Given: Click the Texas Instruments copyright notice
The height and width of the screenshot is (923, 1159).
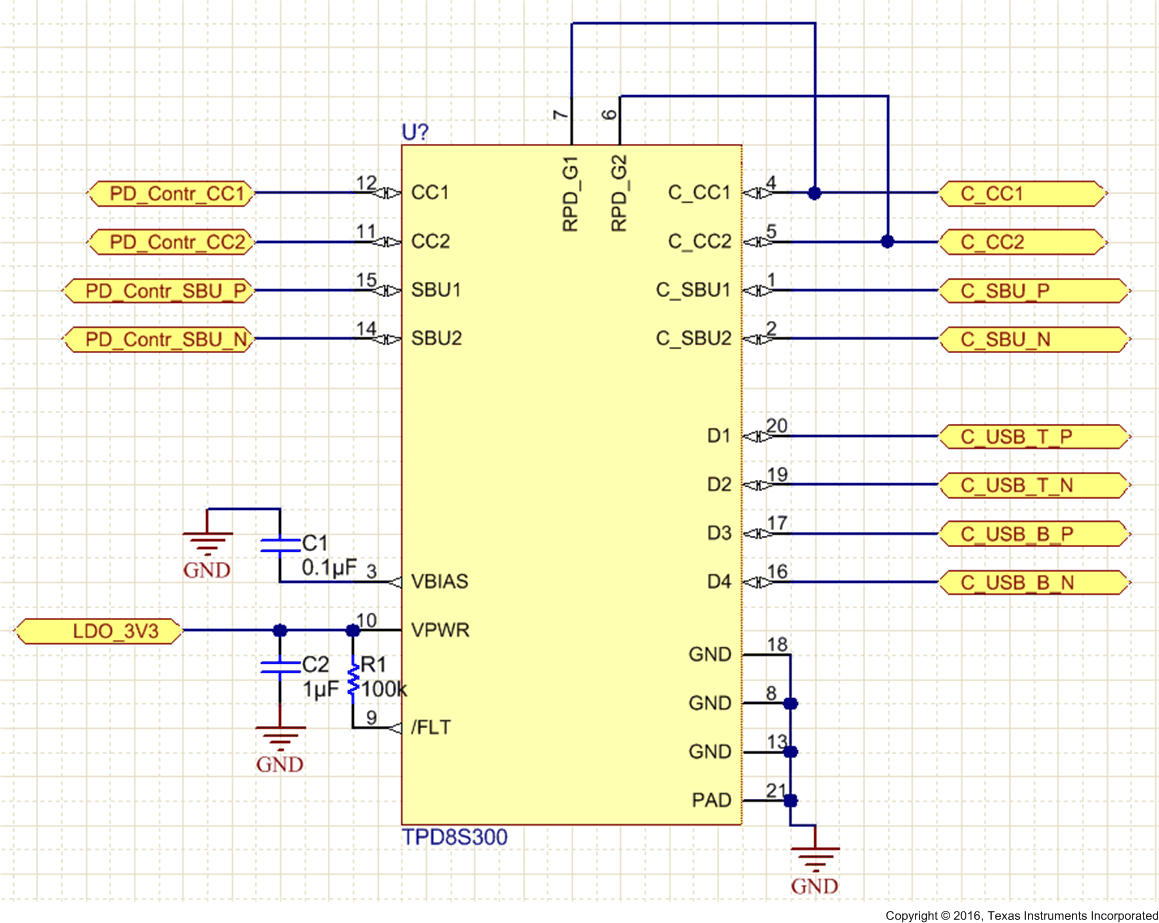Looking at the screenshot, I should coord(1018,914).
